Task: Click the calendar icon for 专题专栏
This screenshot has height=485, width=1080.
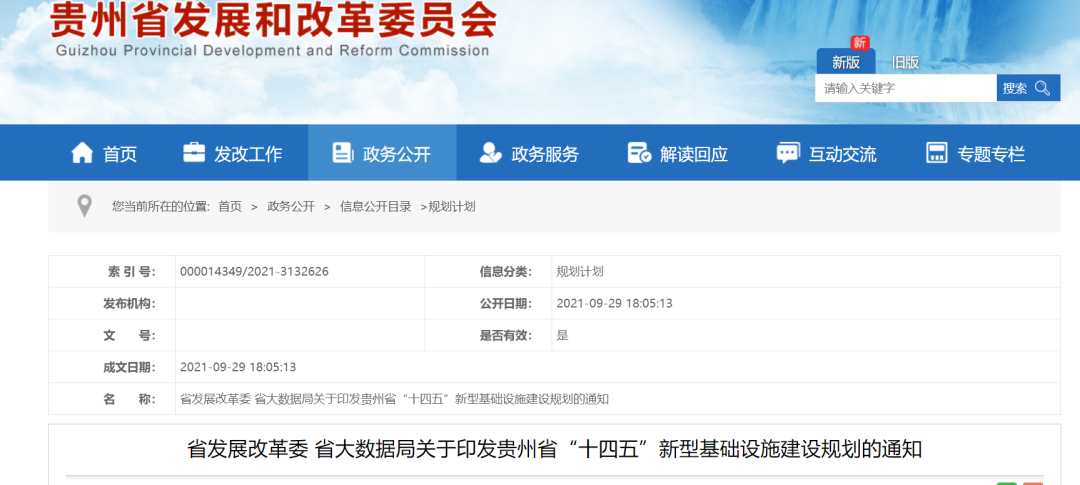Action: [x=937, y=153]
